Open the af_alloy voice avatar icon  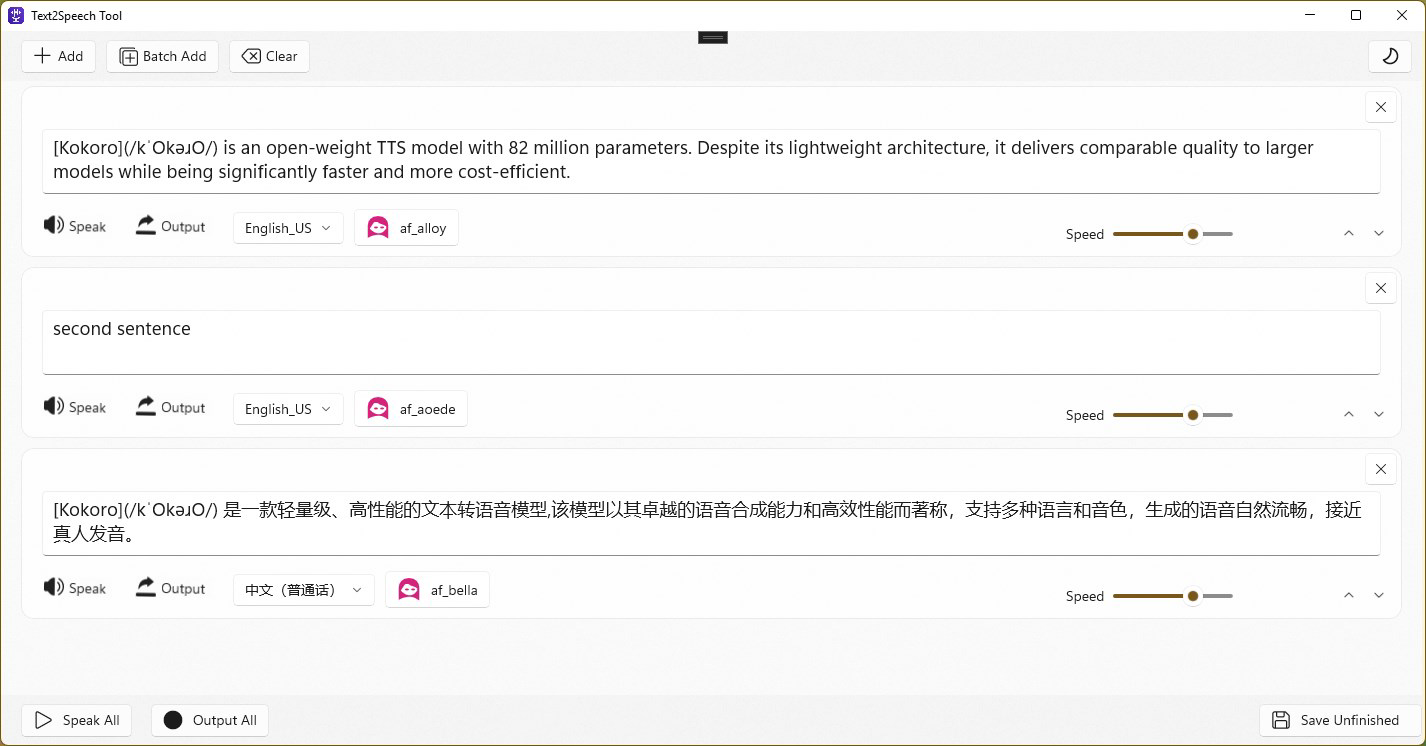point(378,227)
